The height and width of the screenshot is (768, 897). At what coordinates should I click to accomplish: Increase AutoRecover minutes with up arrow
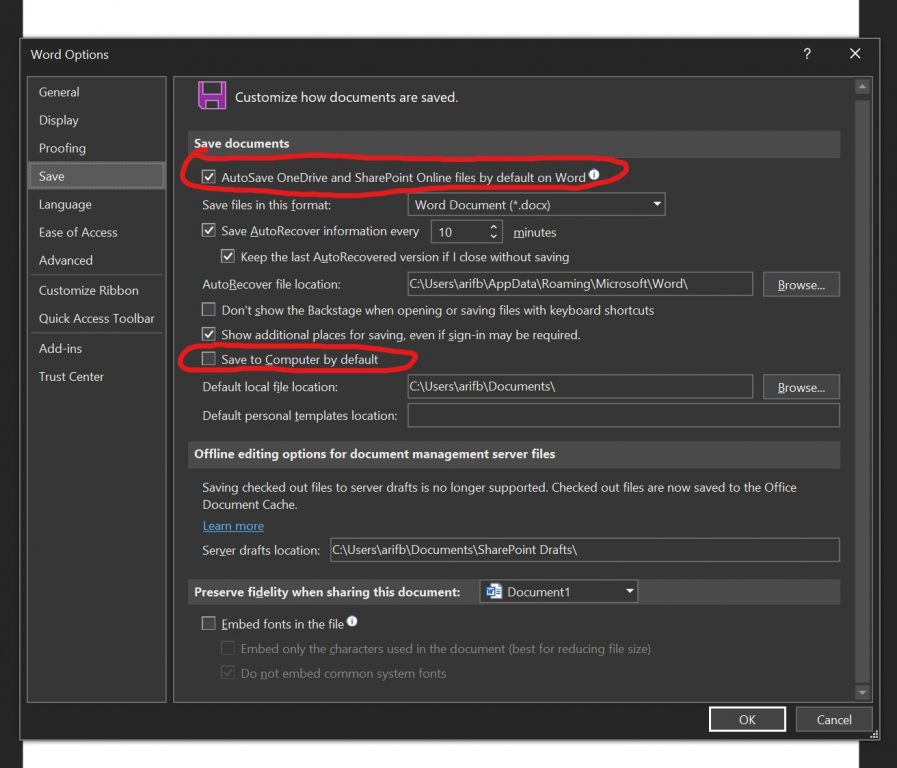coord(494,227)
